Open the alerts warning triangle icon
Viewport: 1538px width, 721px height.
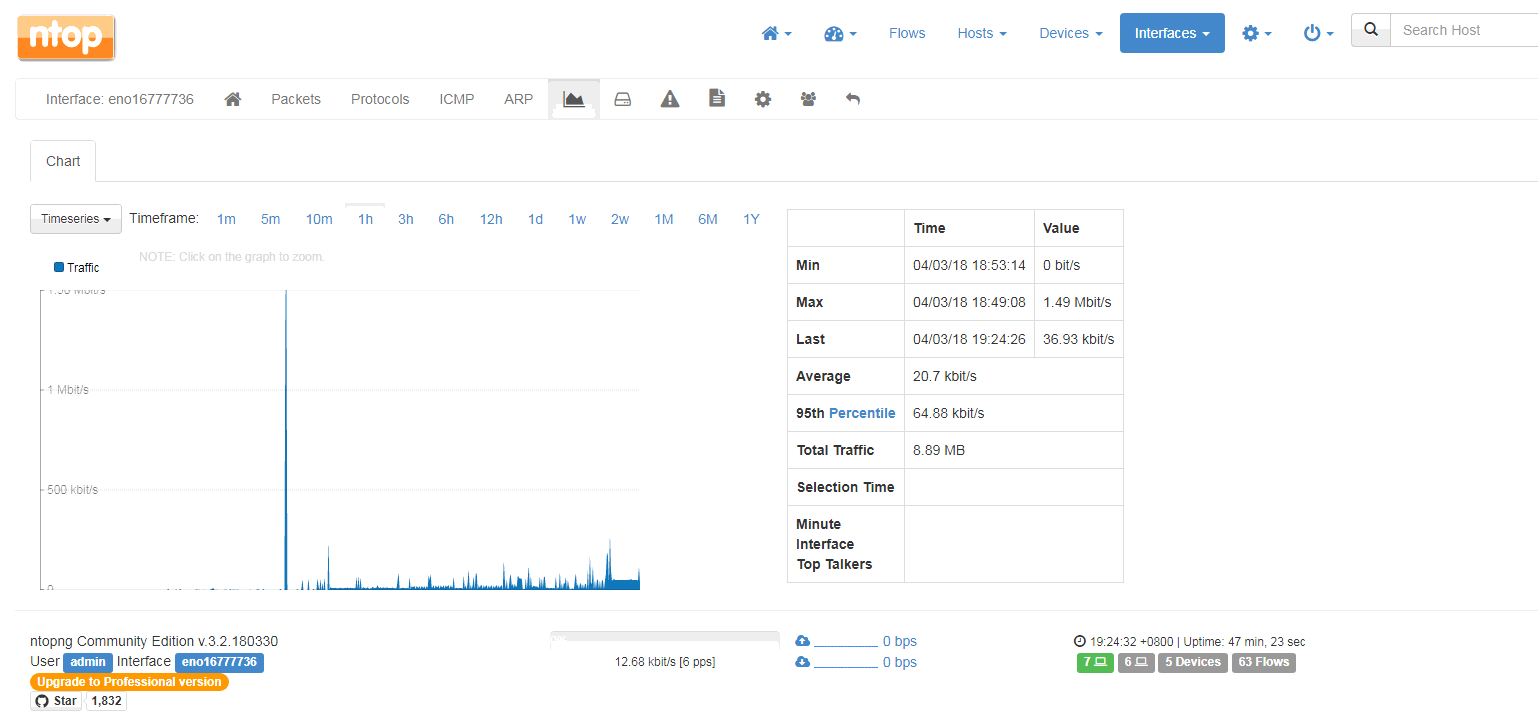click(x=670, y=99)
